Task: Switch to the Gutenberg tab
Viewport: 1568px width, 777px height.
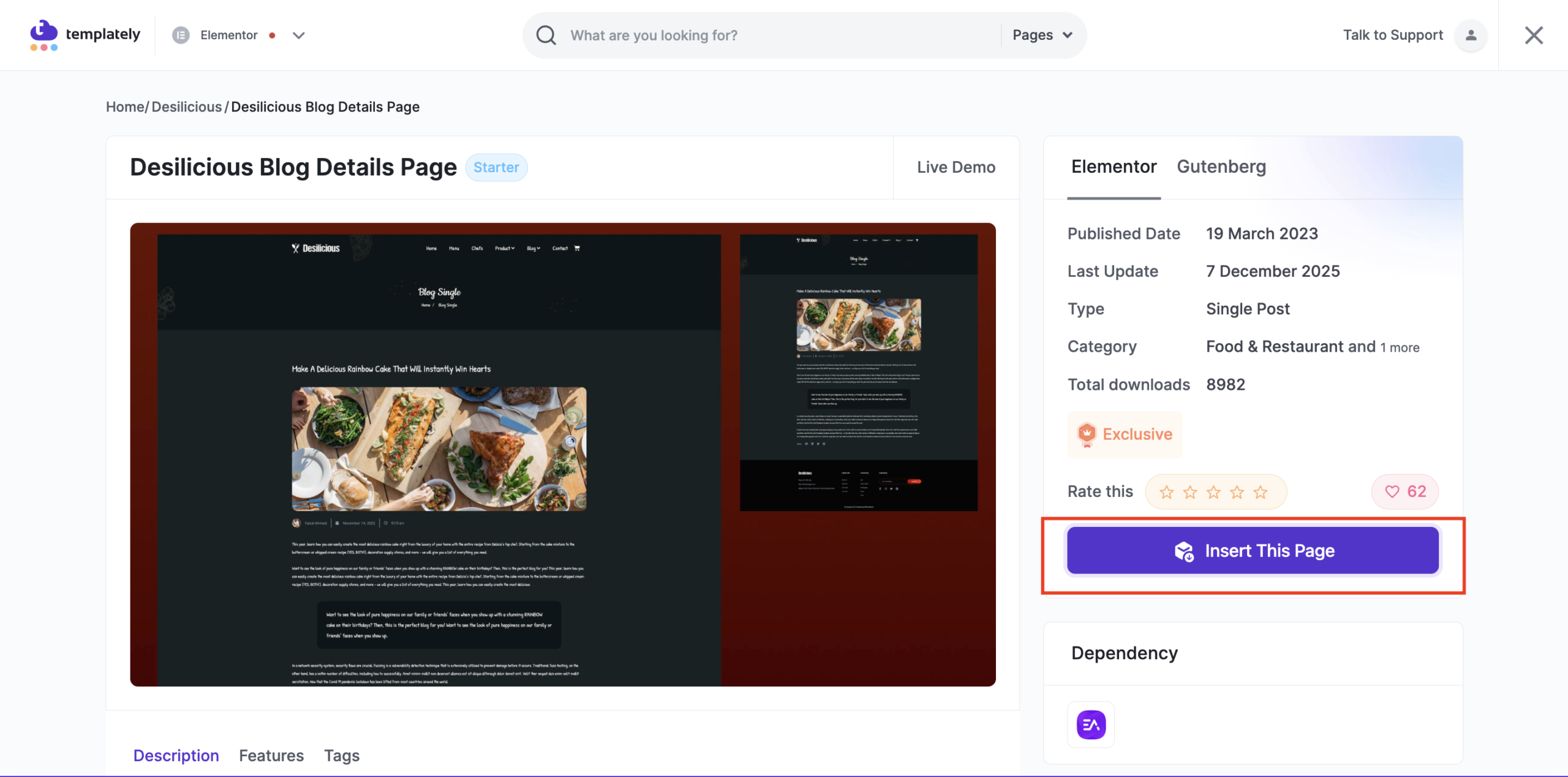Action: [x=1221, y=167]
